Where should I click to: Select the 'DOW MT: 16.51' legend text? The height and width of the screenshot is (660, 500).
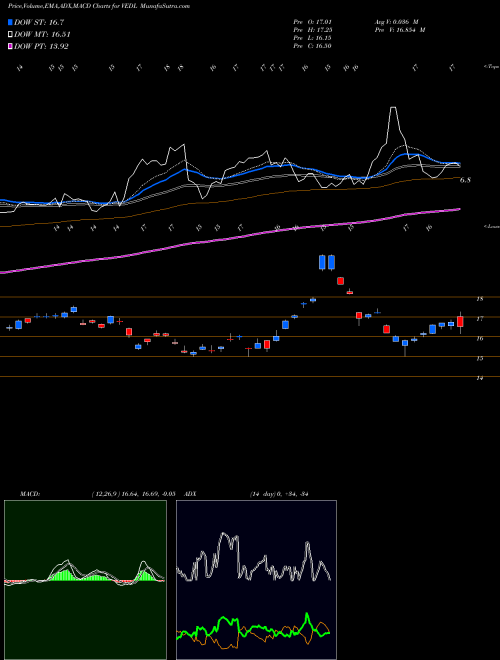(42, 35)
